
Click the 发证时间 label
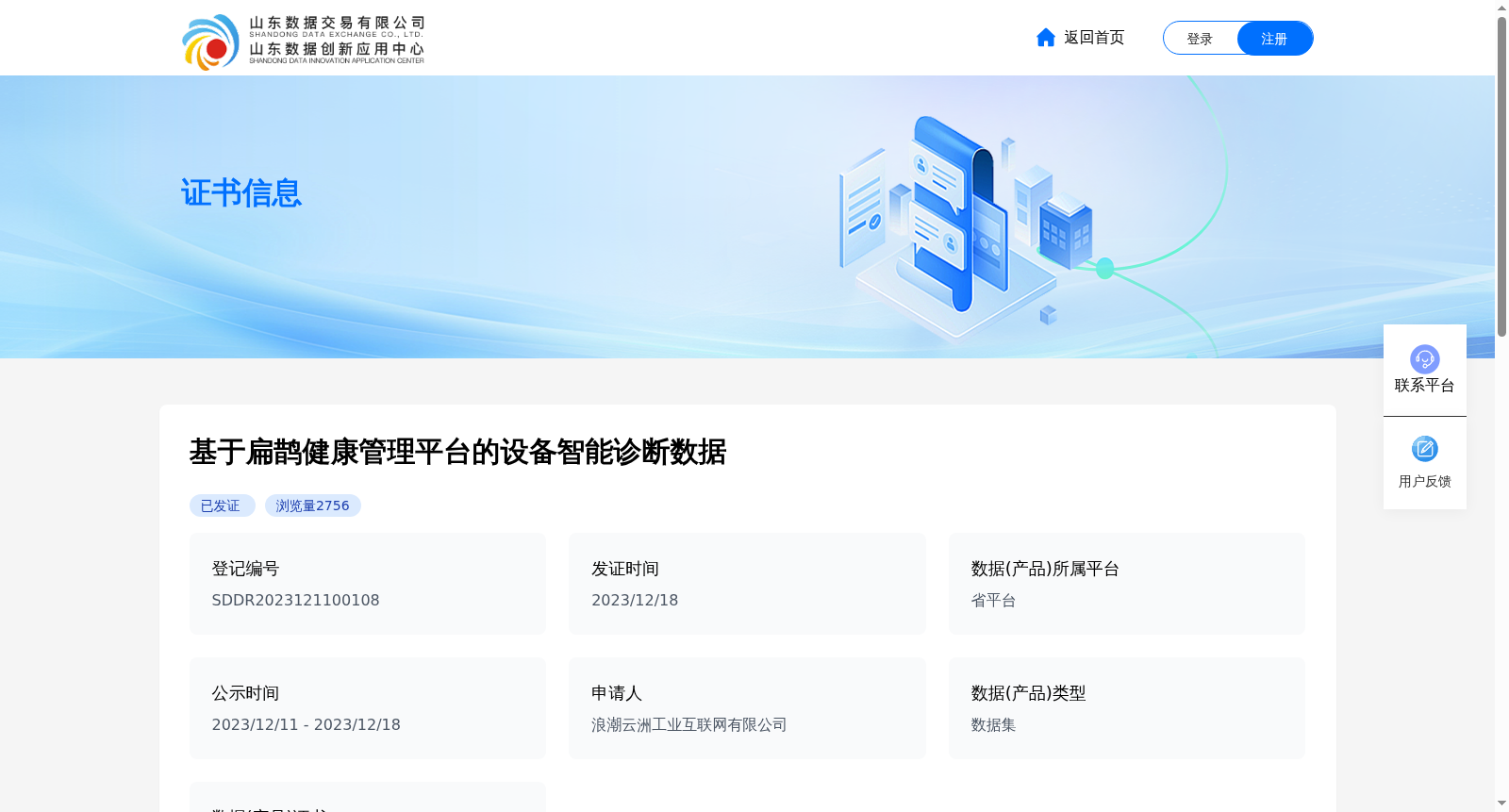coord(625,569)
